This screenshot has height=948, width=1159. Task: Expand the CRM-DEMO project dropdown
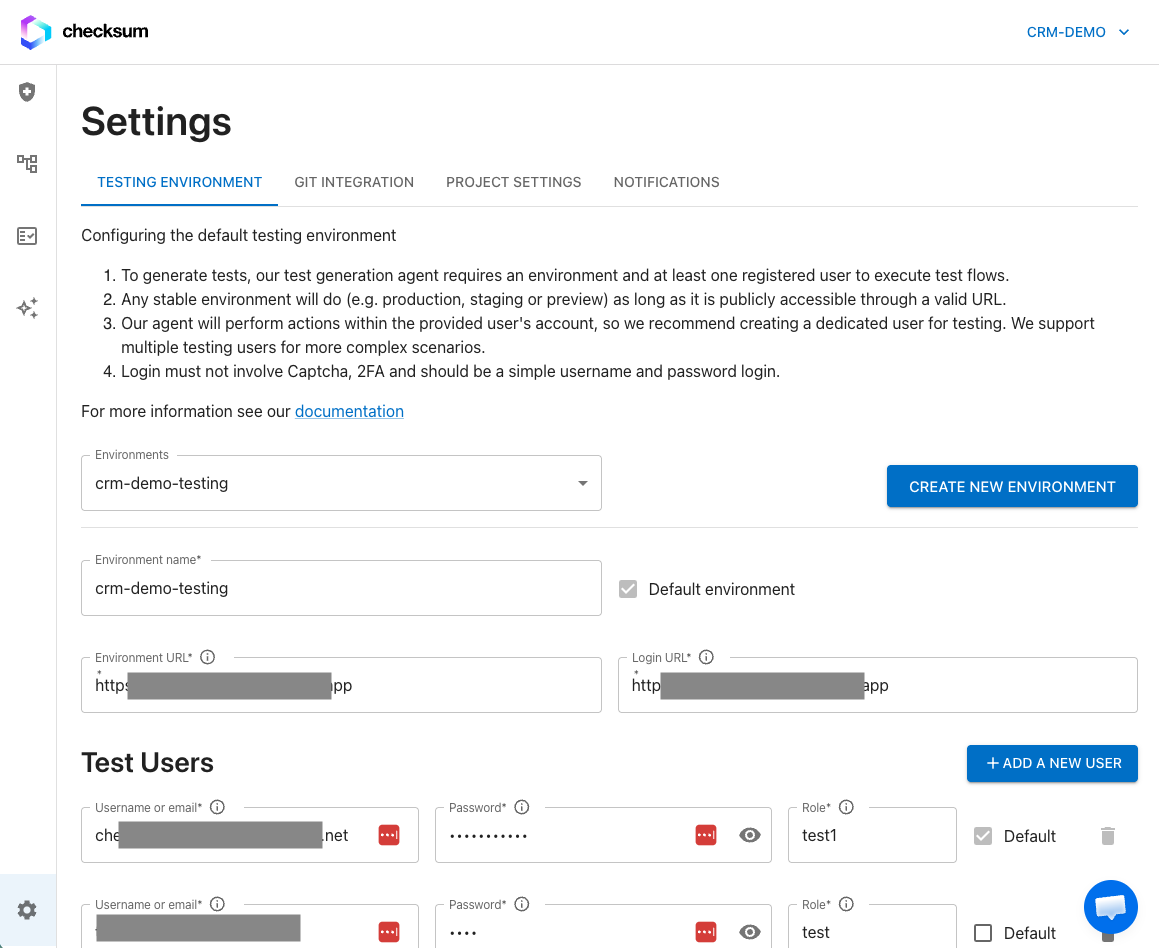click(1078, 33)
